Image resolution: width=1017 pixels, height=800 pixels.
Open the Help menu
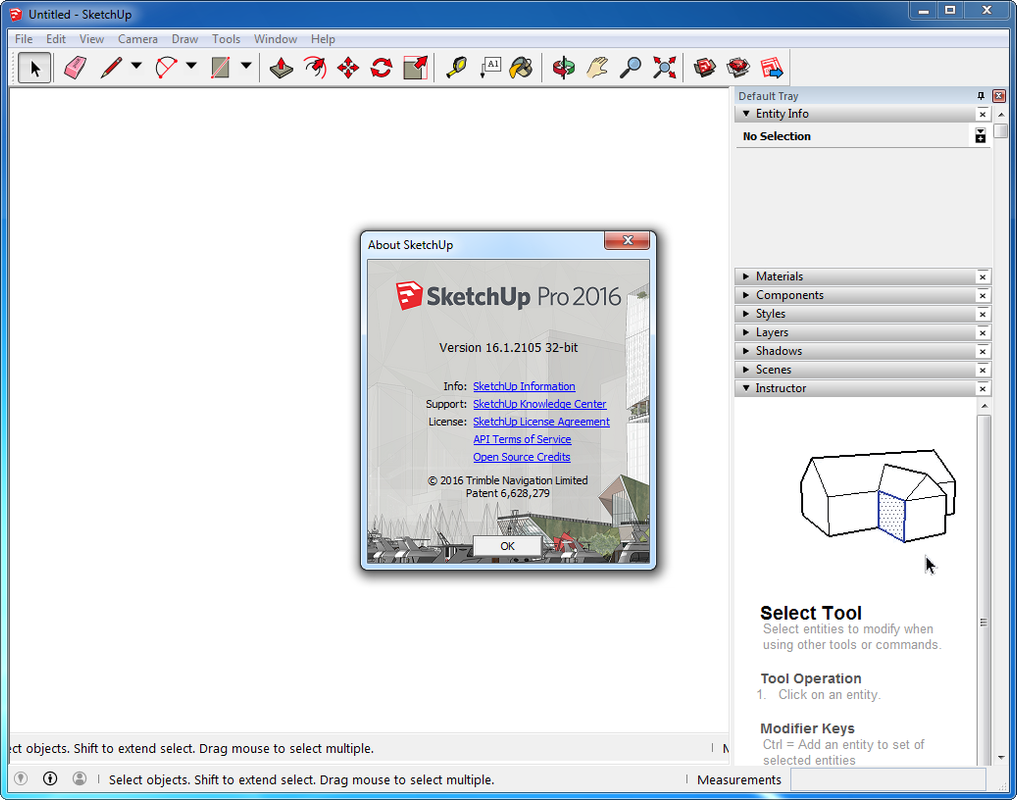point(323,39)
